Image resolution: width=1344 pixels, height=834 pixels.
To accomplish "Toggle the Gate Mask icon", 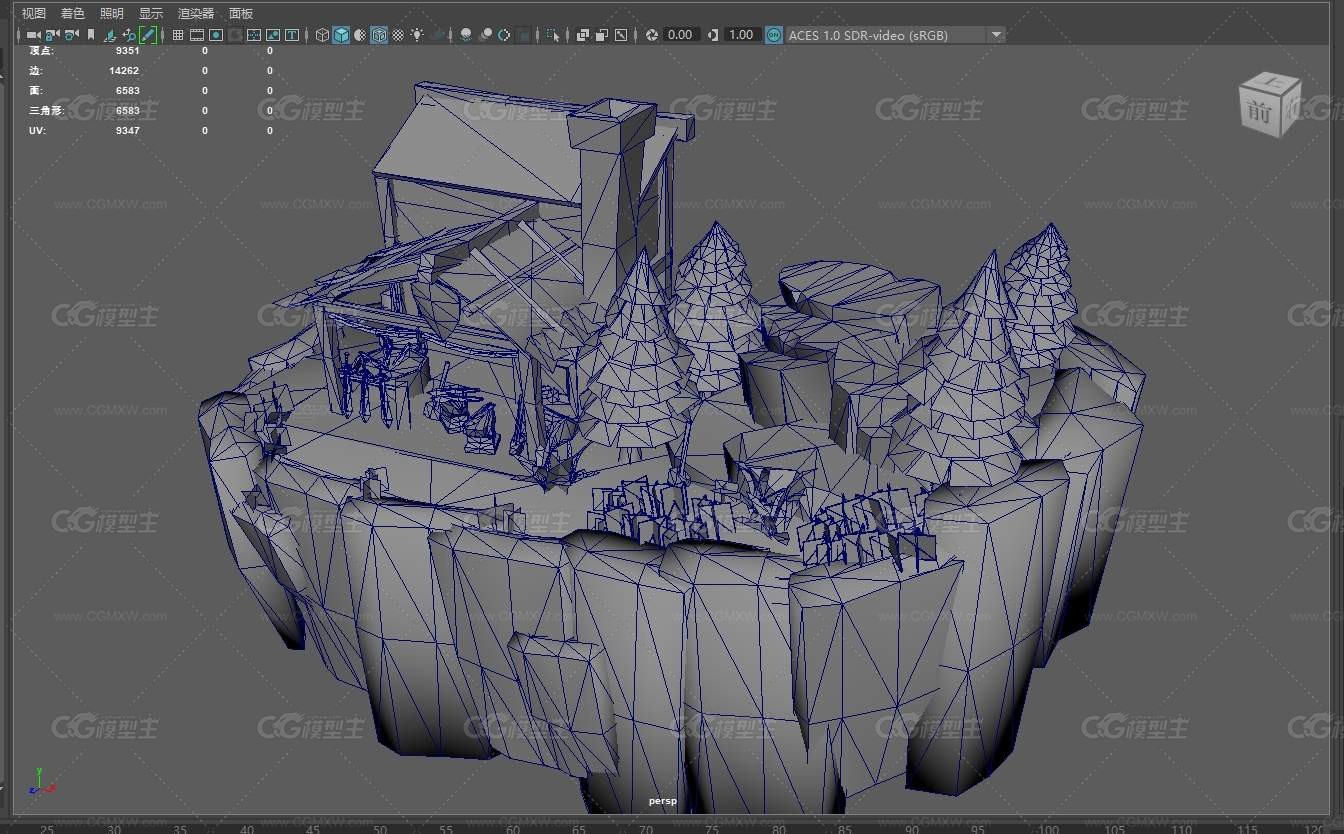I will coord(235,35).
